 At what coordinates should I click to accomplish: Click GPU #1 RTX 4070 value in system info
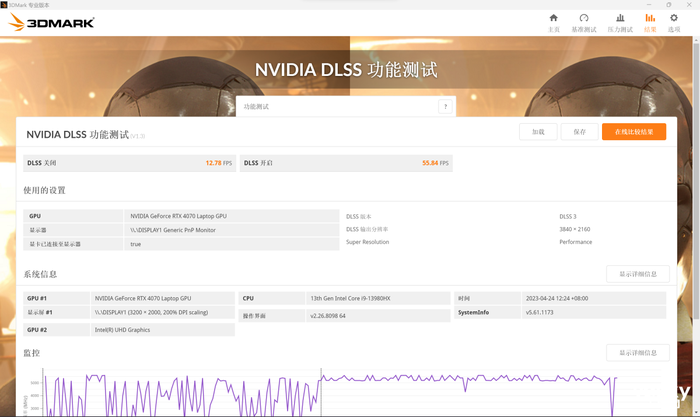163,298
